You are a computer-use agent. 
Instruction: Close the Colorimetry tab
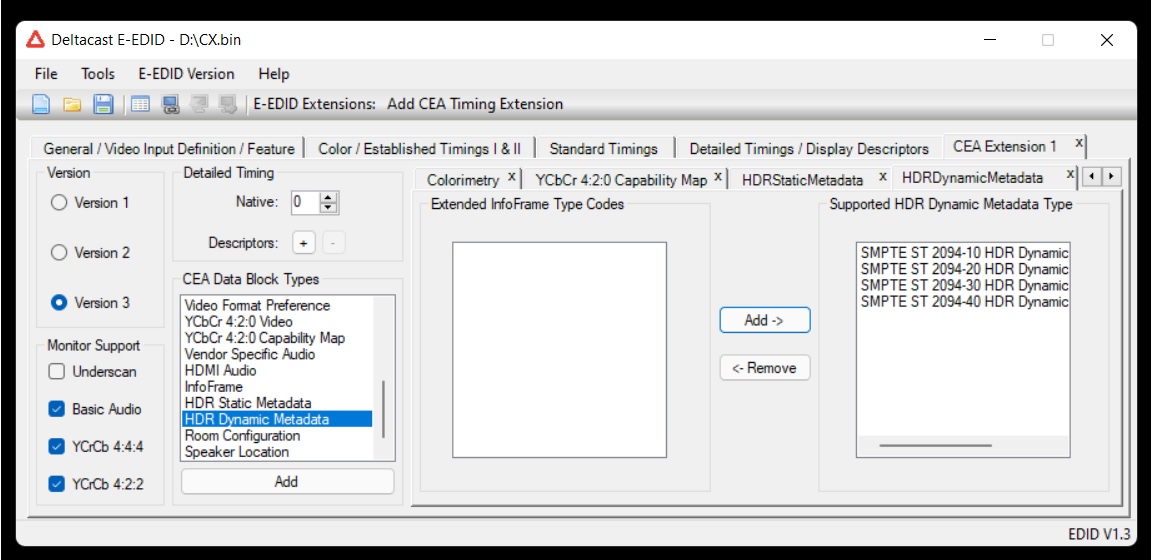click(x=512, y=175)
